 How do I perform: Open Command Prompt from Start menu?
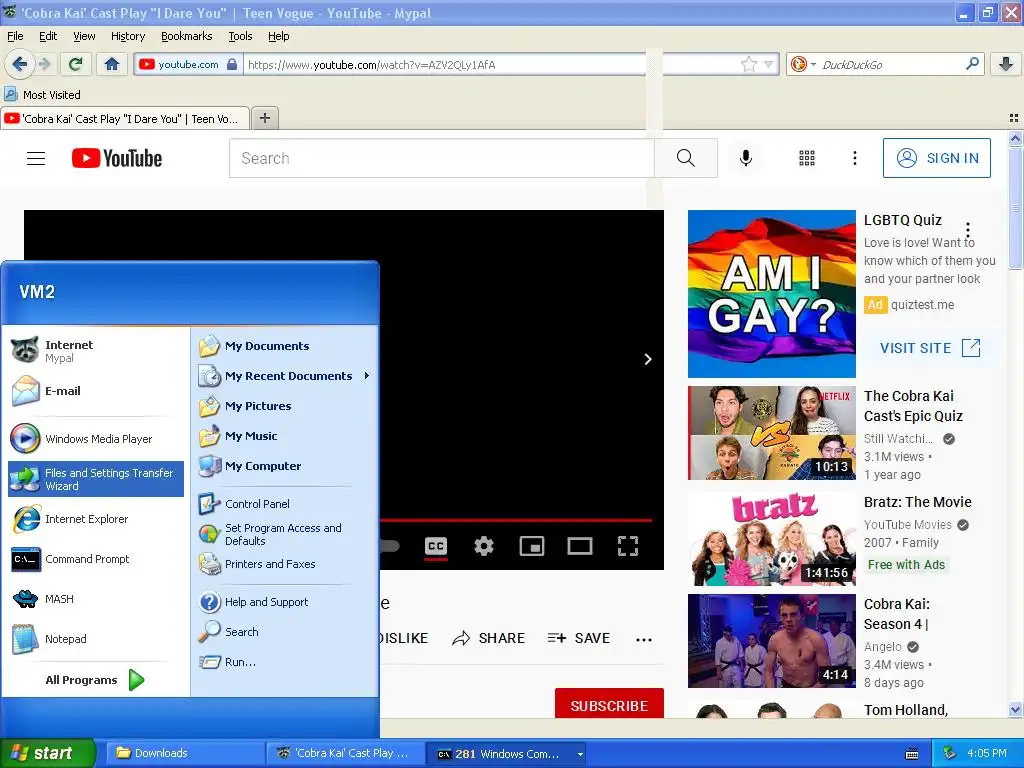click(x=96, y=559)
